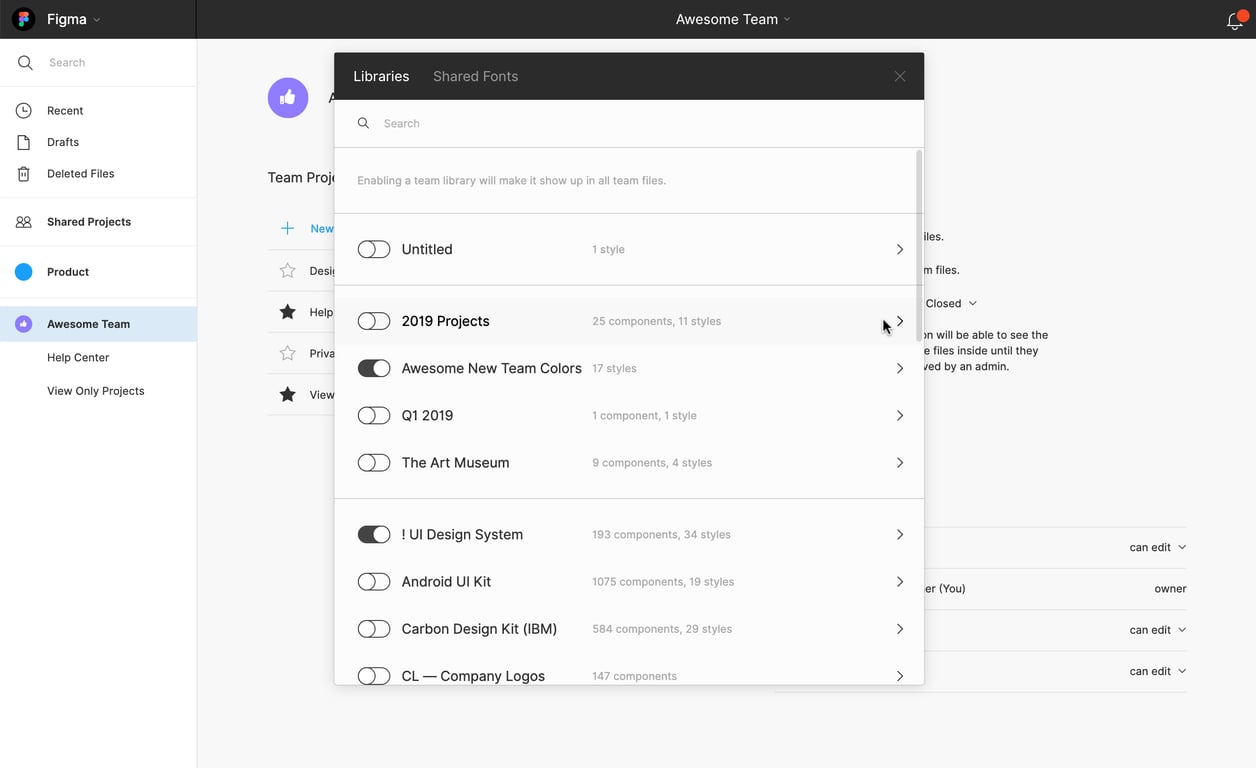Screen dimensions: 1256x768
Task: Turn on the Android UI Kit toggle
Action: 374,582
